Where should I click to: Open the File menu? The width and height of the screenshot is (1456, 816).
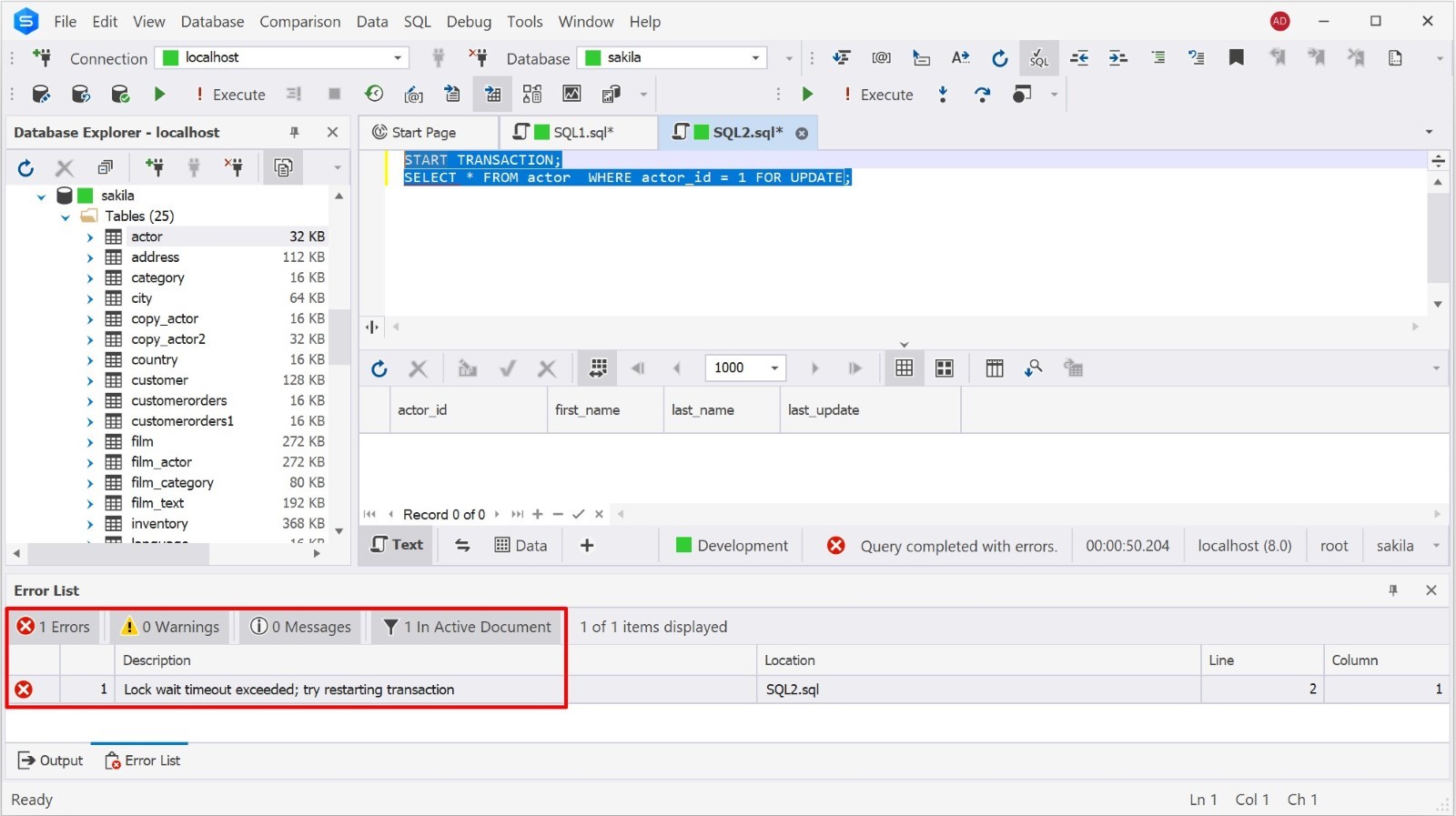point(66,22)
